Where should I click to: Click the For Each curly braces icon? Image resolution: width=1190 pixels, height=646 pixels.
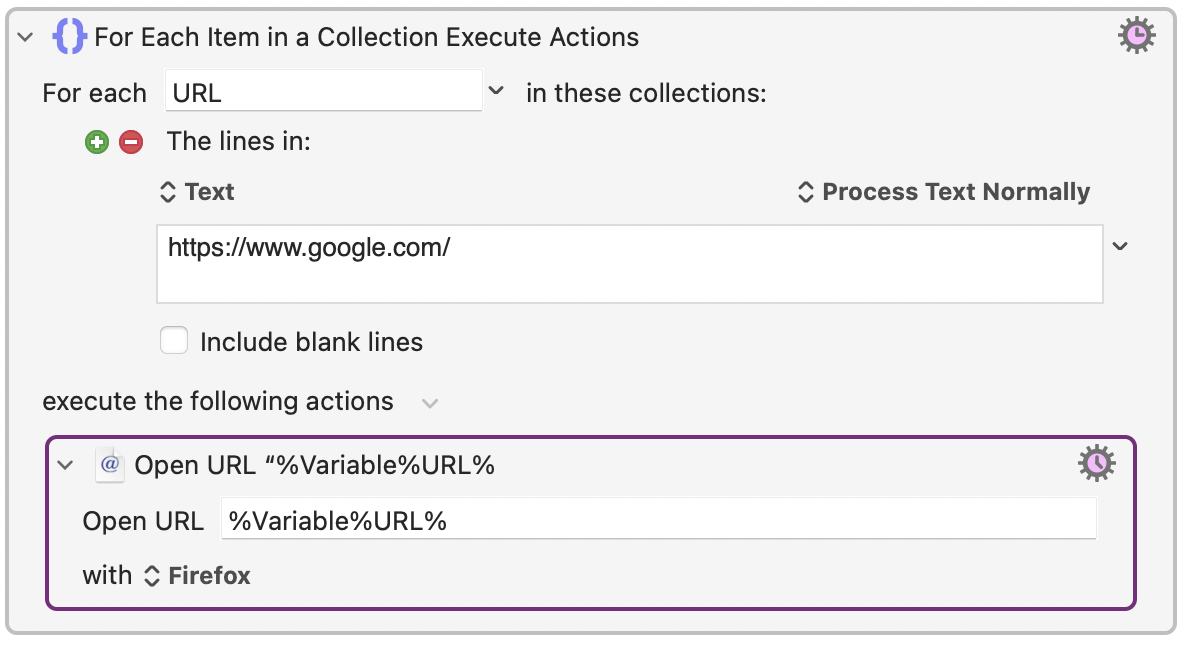coord(68,38)
